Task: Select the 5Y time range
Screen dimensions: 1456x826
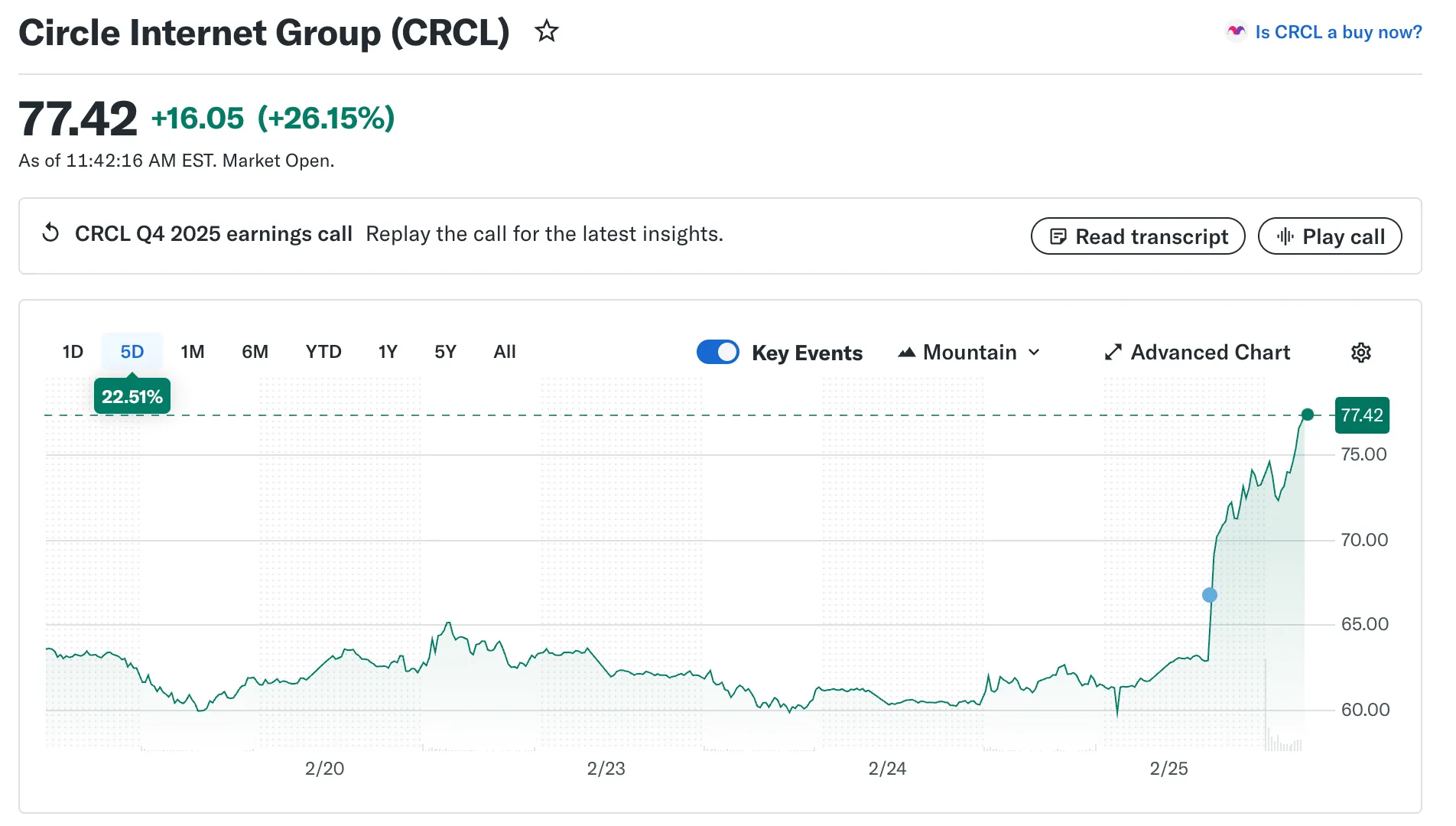Action: [445, 352]
